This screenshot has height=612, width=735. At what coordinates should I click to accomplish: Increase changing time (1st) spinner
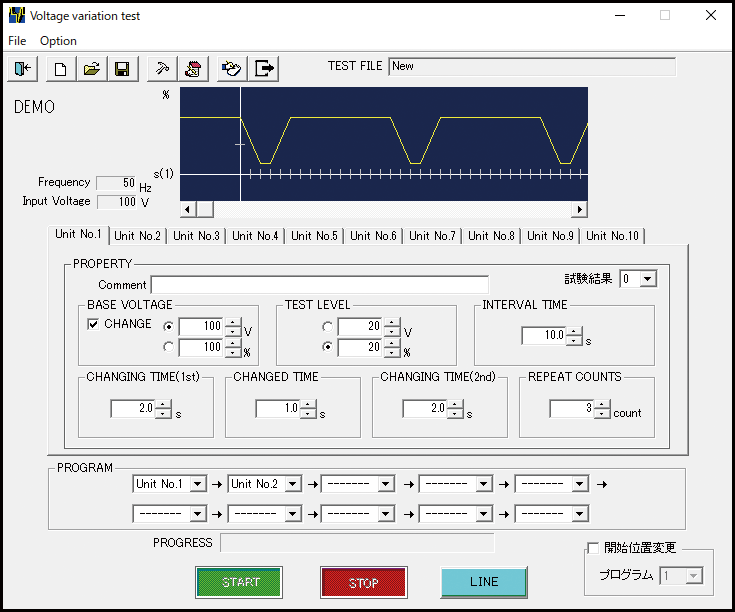click(163, 404)
